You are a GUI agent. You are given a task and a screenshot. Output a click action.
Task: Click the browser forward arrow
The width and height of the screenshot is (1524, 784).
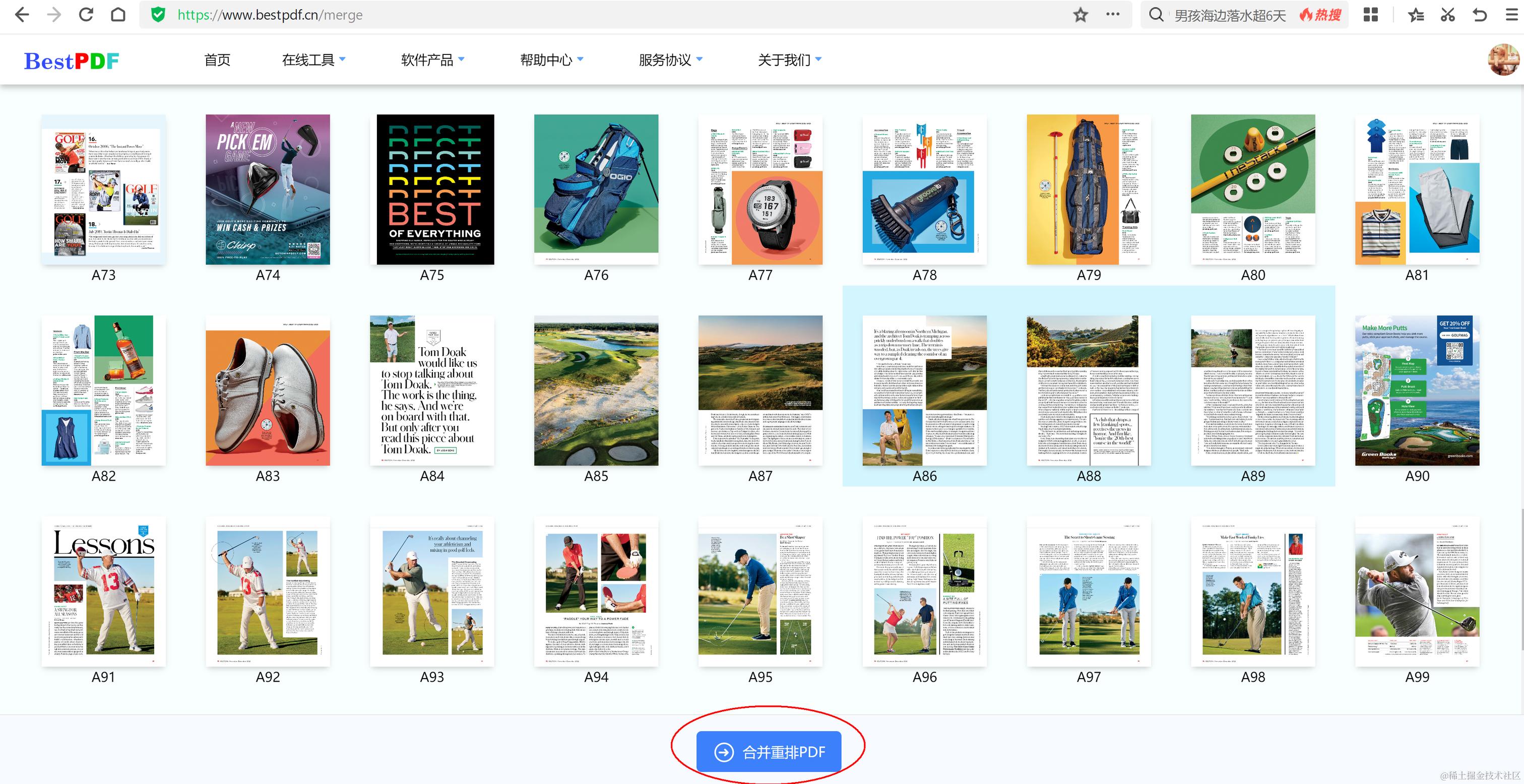pyautogui.click(x=54, y=15)
